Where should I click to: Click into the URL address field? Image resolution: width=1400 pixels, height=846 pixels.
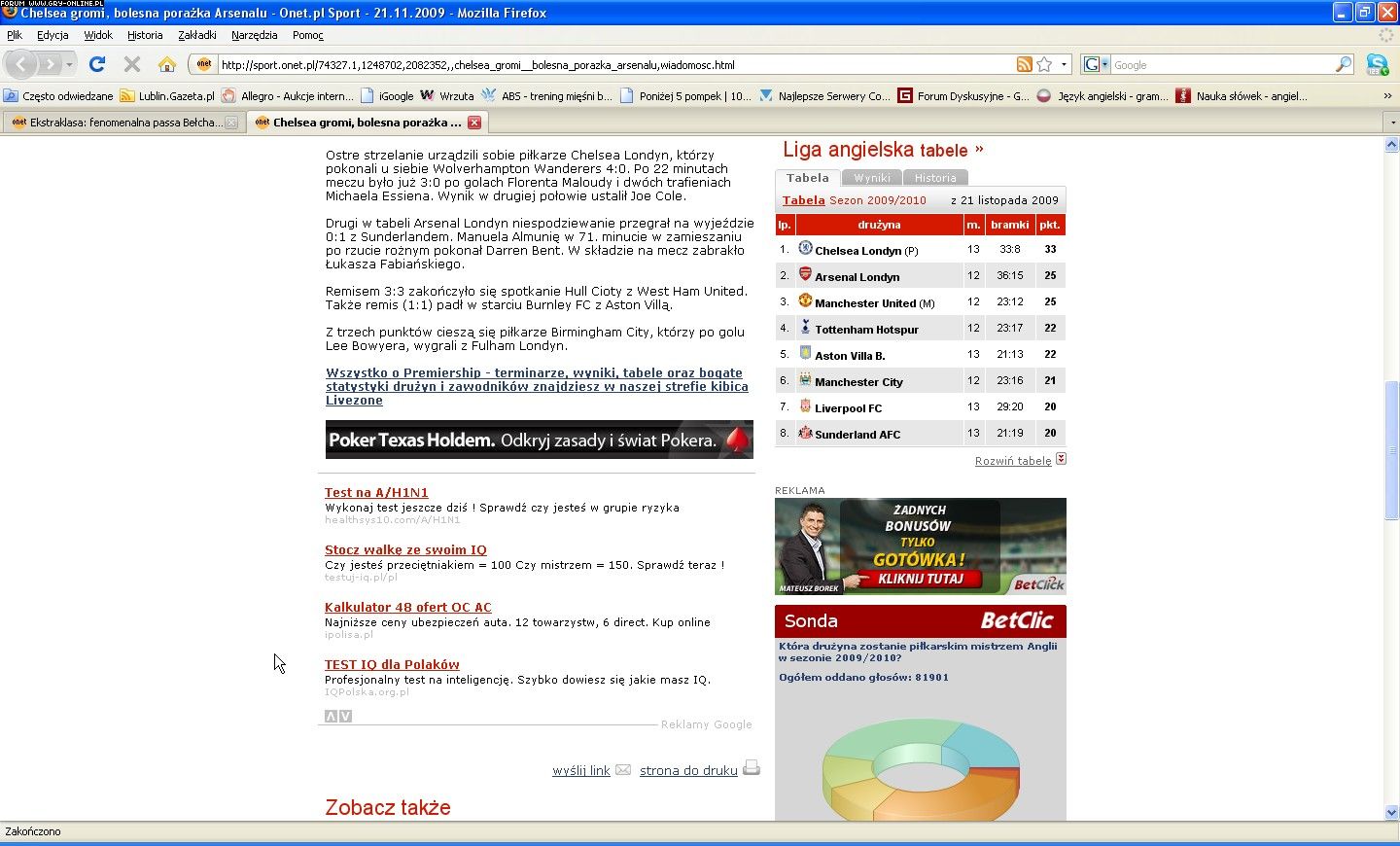pyautogui.click(x=614, y=64)
